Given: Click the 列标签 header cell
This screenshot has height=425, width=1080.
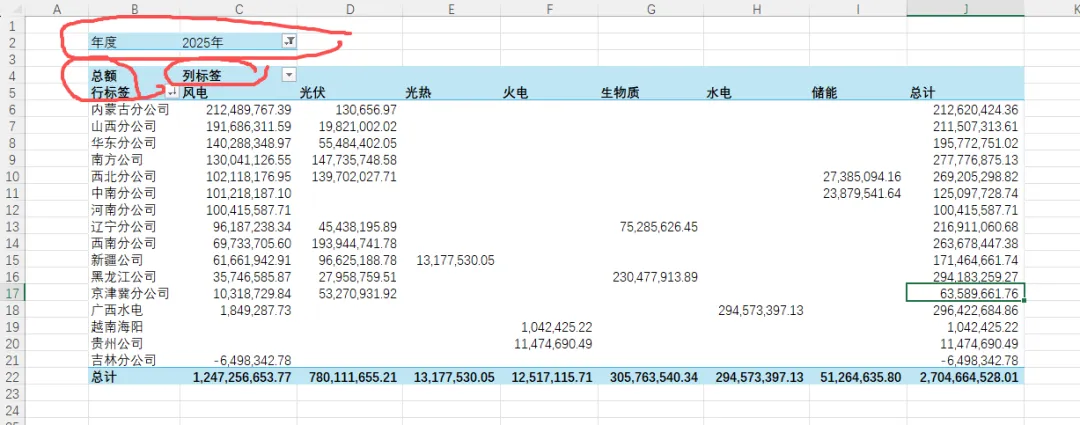Looking at the screenshot, I should (x=201, y=75).
